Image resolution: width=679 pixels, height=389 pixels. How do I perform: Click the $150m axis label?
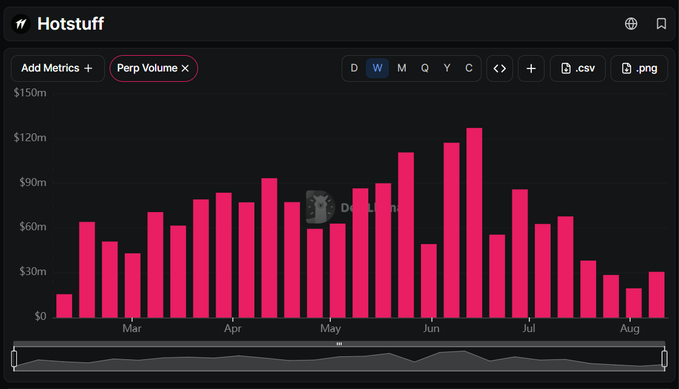tap(30, 93)
